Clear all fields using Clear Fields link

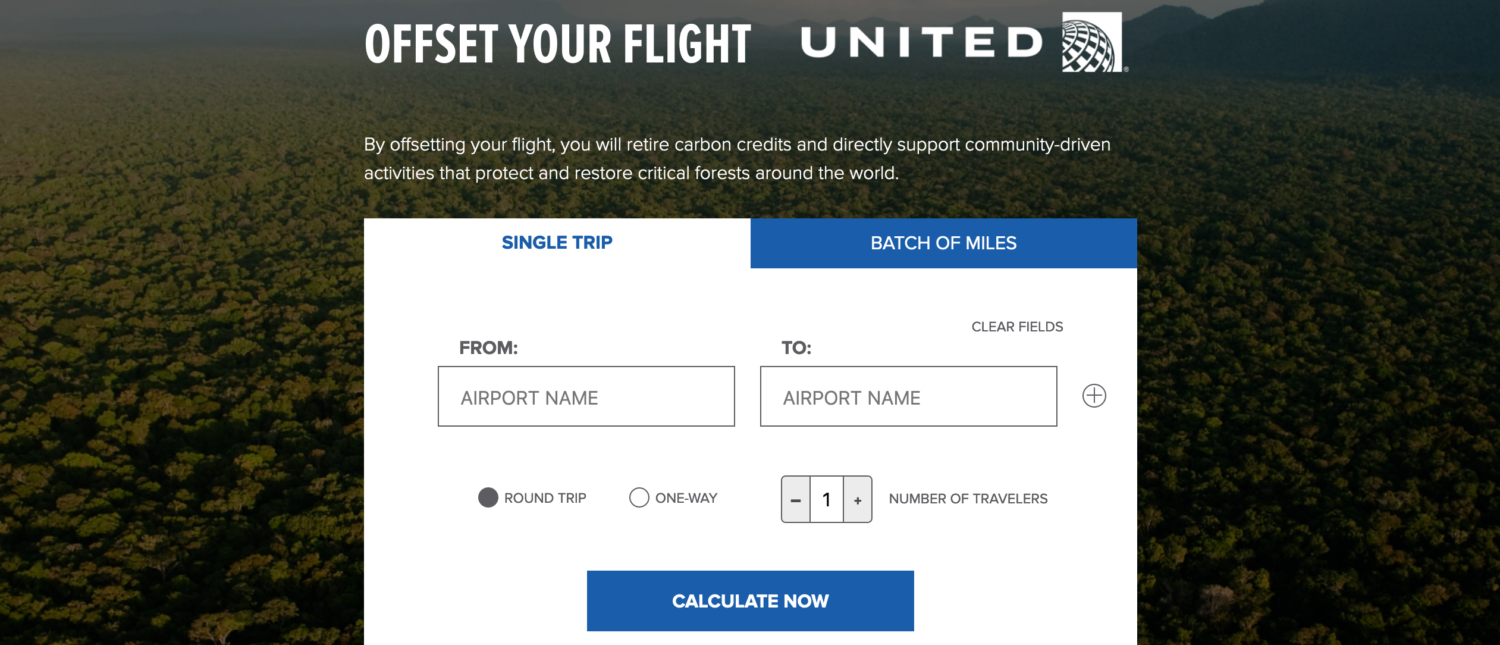(x=1017, y=327)
